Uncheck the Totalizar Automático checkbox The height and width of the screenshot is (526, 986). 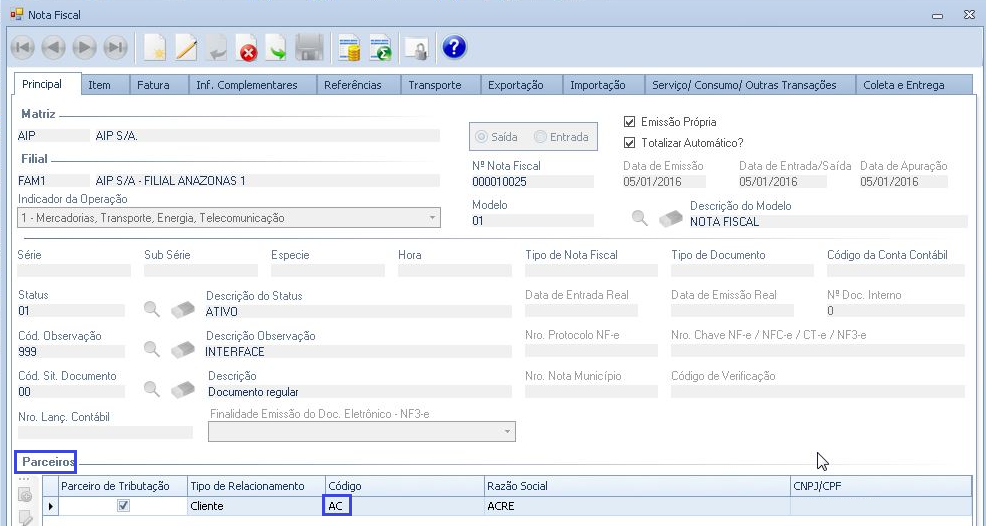(x=629, y=143)
